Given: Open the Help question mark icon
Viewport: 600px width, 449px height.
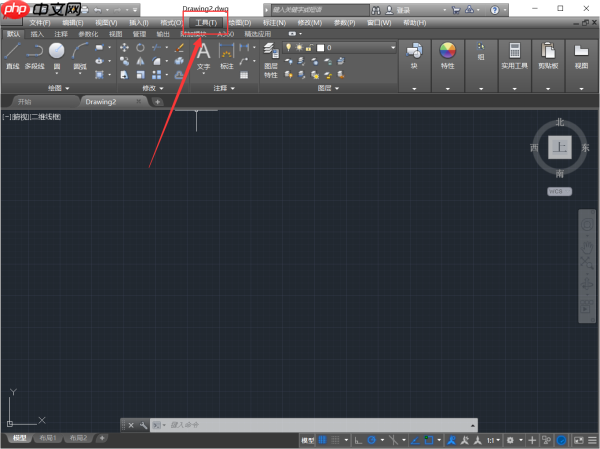Looking at the screenshot, I should (x=494, y=10).
